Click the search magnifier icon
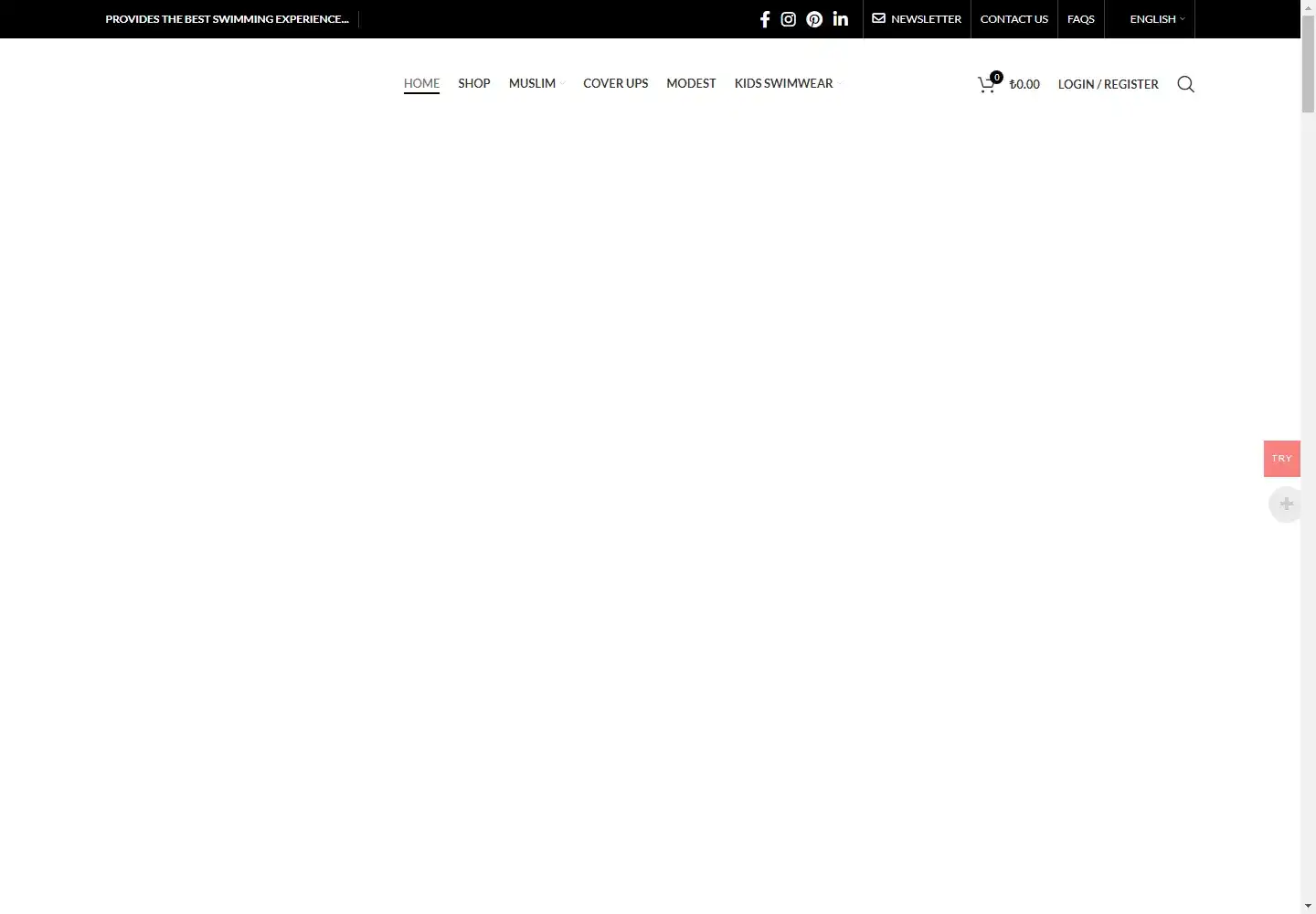The image size is (1316, 914). tap(1185, 84)
